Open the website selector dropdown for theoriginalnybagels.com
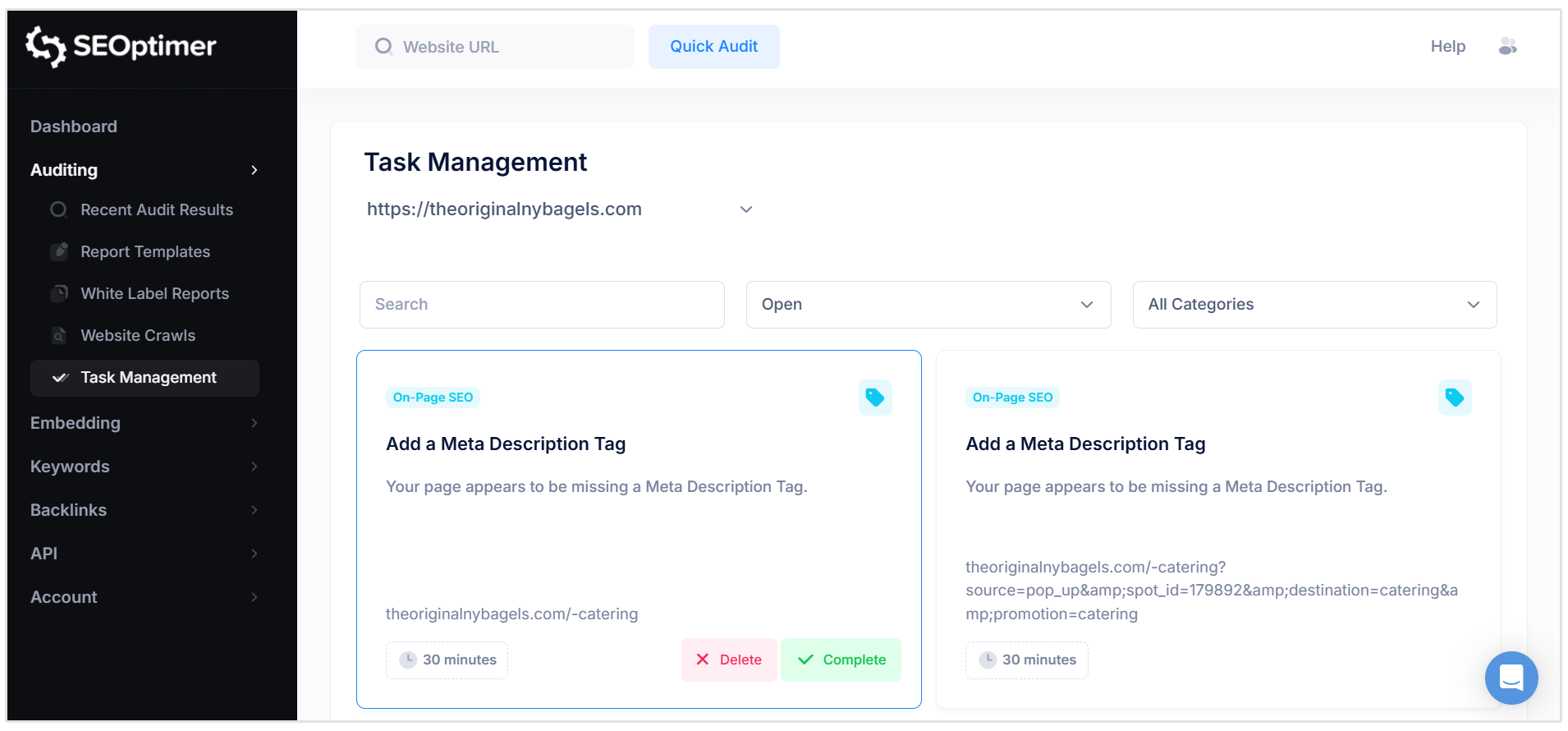The height and width of the screenshot is (731, 1568). 559,209
